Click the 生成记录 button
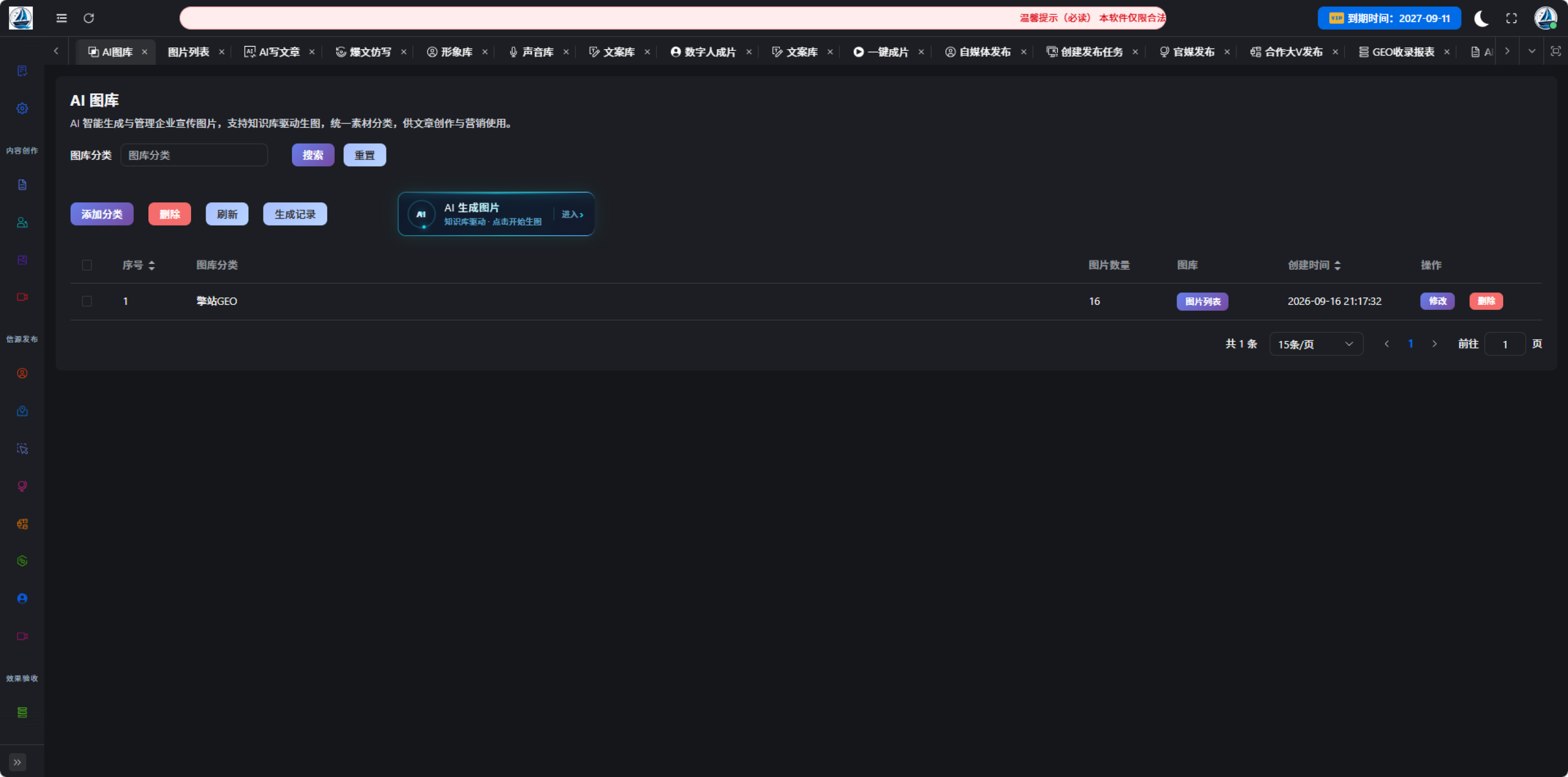This screenshot has height=777, width=1568. [295, 214]
